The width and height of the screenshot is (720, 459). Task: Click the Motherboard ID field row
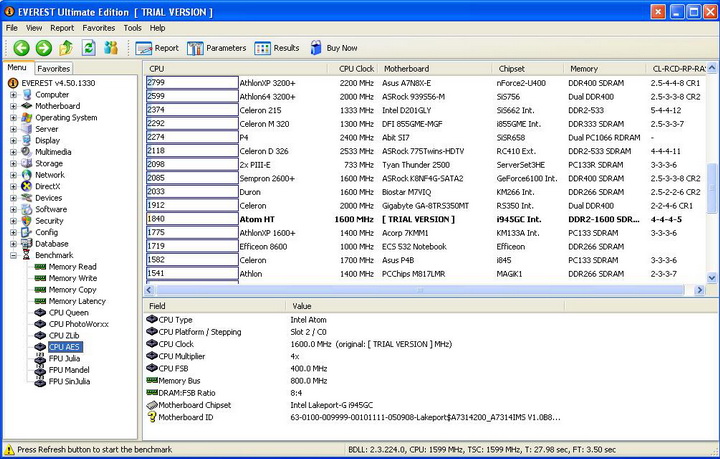tap(354, 417)
